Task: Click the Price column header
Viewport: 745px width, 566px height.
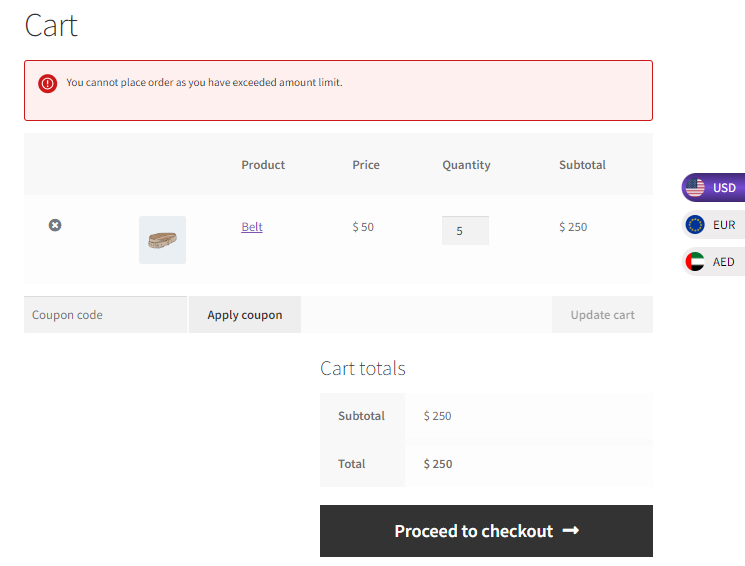Action: (x=366, y=165)
